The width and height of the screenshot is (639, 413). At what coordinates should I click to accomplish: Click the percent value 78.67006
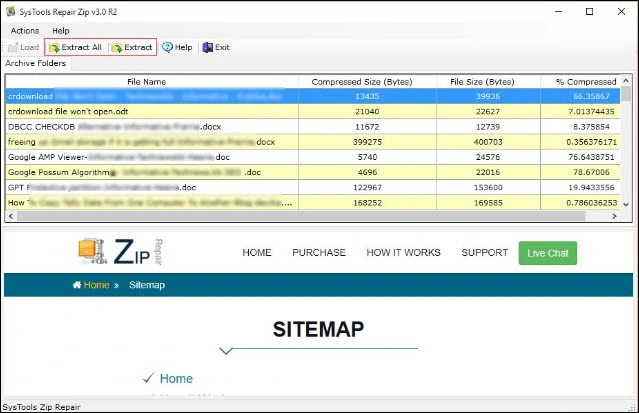[591, 172]
